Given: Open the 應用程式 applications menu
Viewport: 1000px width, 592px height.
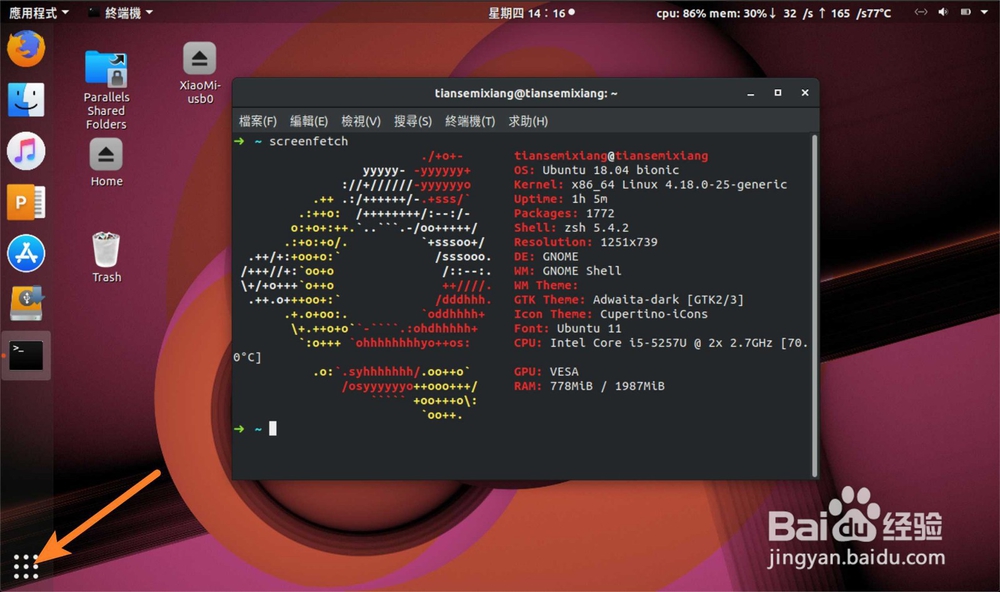Looking at the screenshot, I should click(38, 13).
